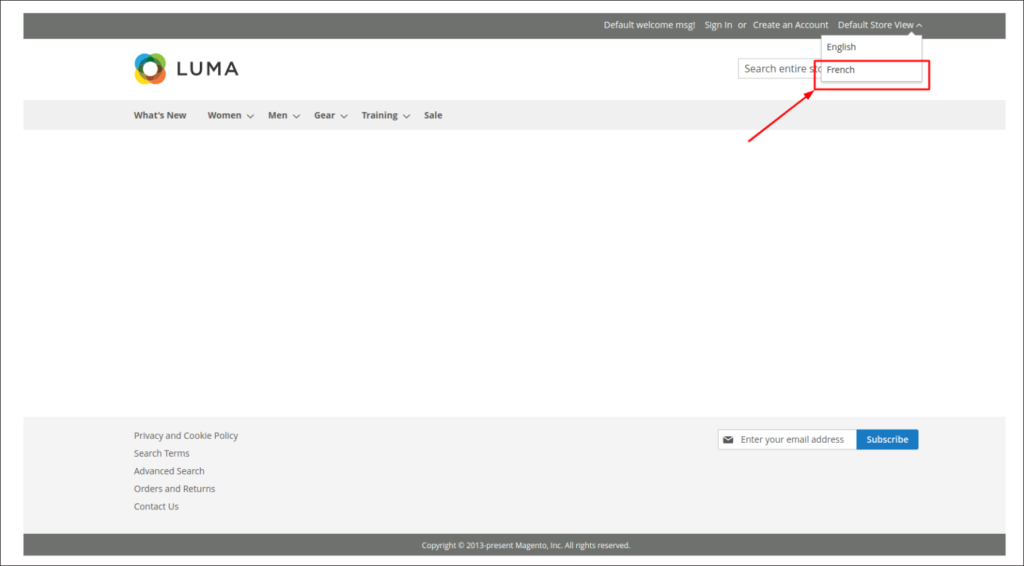Click the Sign In link
The height and width of the screenshot is (566, 1024).
tap(718, 25)
